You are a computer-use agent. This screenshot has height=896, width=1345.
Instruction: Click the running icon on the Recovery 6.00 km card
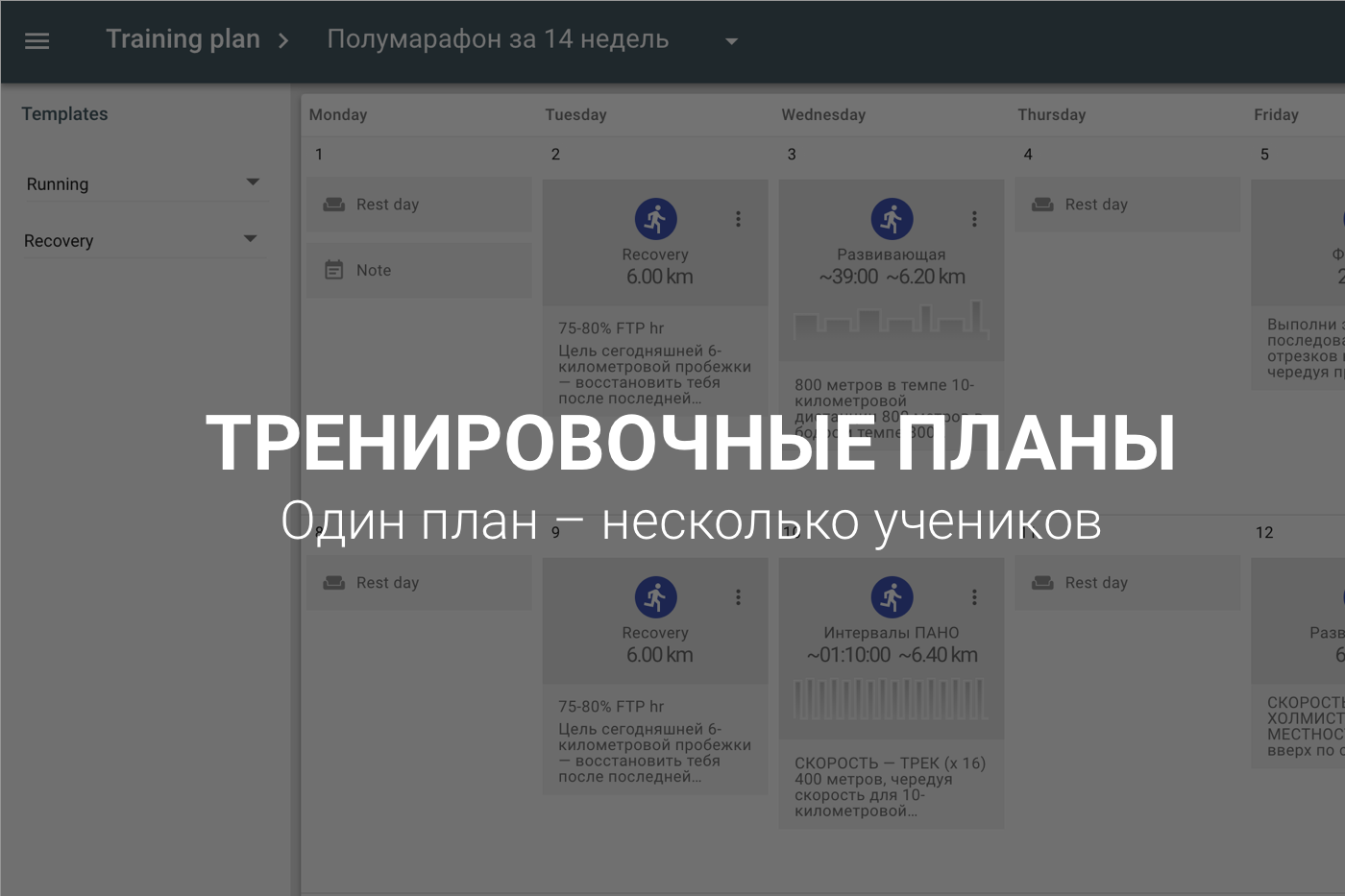(x=655, y=218)
